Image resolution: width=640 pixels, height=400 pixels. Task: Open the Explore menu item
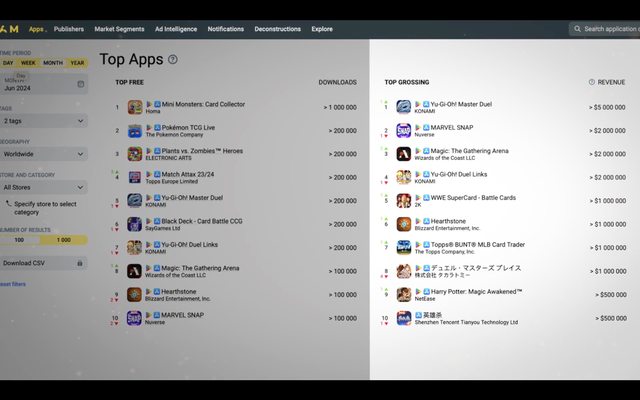(x=322, y=29)
